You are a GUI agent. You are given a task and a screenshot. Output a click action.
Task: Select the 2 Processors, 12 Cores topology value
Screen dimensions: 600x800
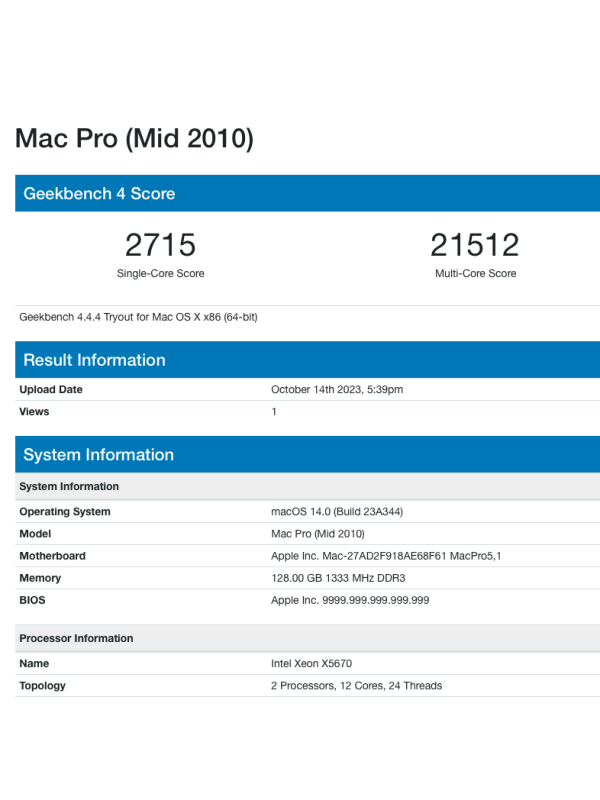tap(356, 686)
